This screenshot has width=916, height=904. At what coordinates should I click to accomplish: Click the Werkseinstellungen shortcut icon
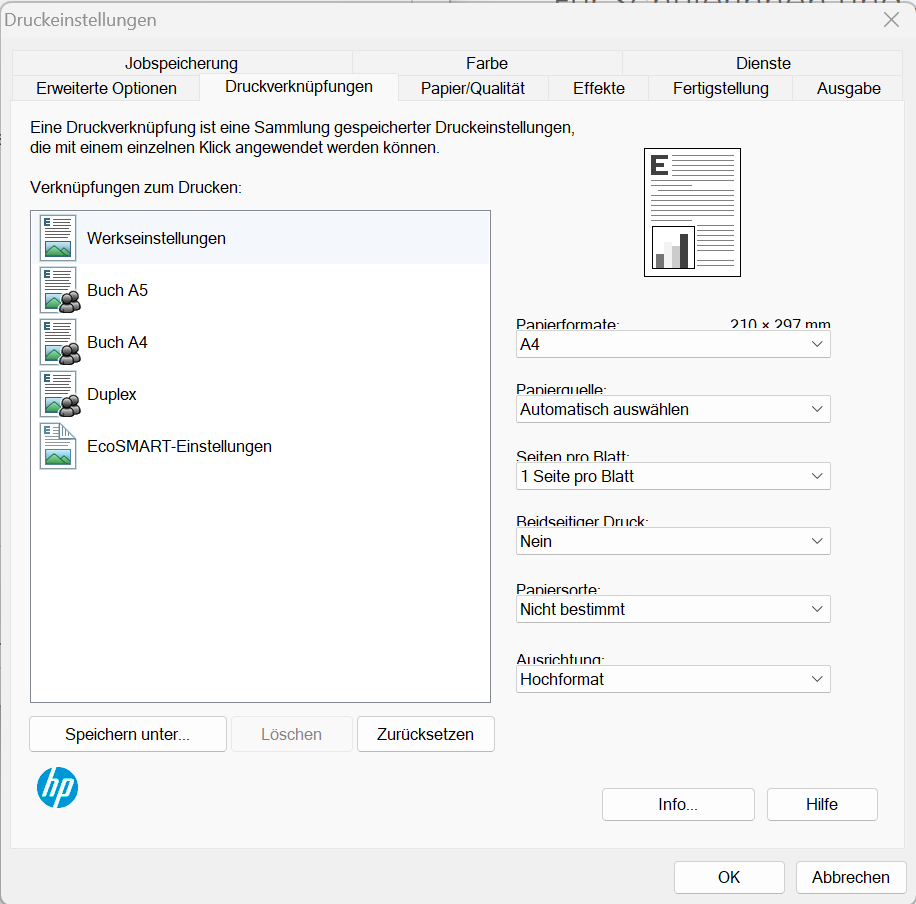[58, 238]
